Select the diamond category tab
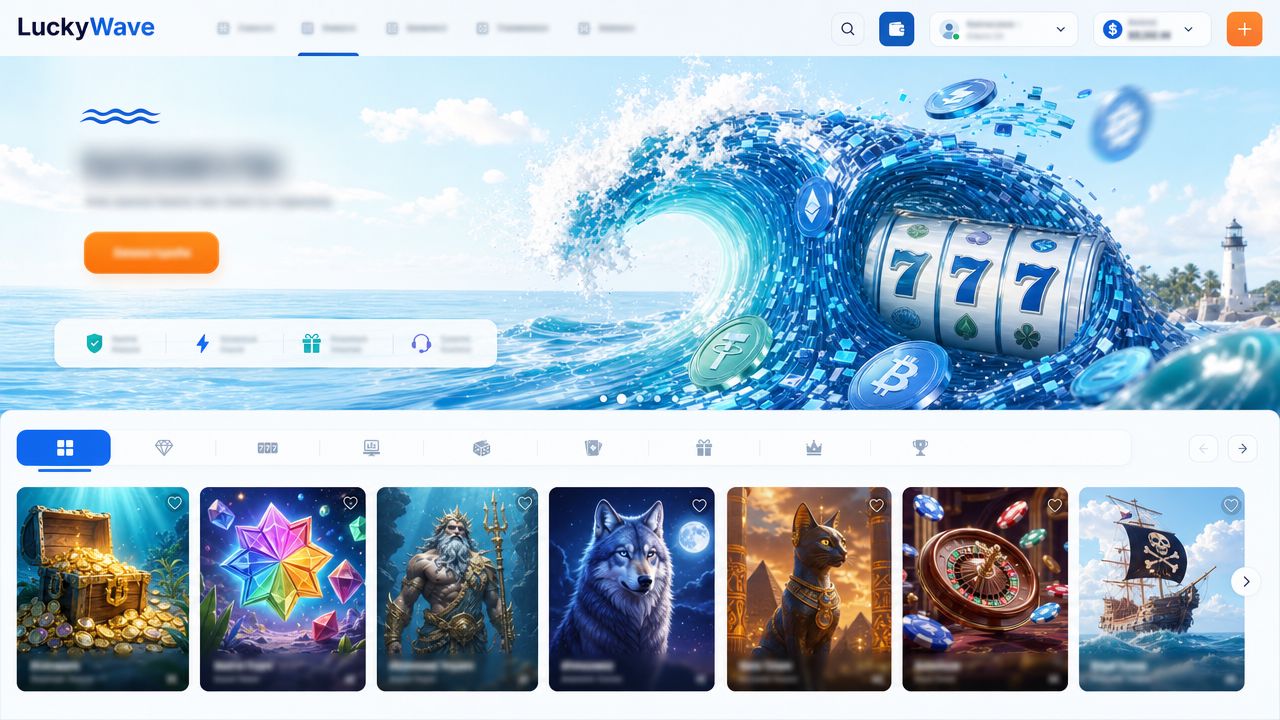This screenshot has width=1280, height=720. pos(164,448)
